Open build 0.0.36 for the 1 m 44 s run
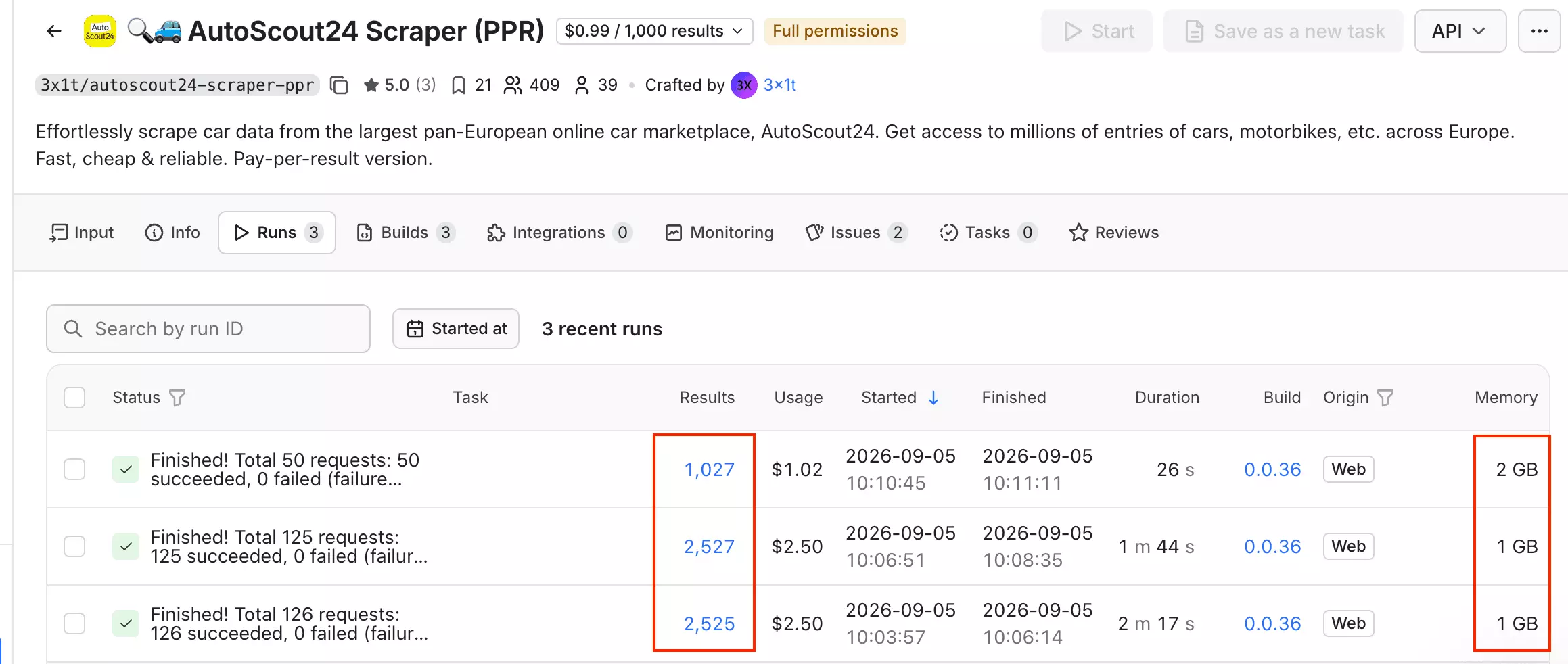This screenshot has height=664, width=1568. 1272,546
